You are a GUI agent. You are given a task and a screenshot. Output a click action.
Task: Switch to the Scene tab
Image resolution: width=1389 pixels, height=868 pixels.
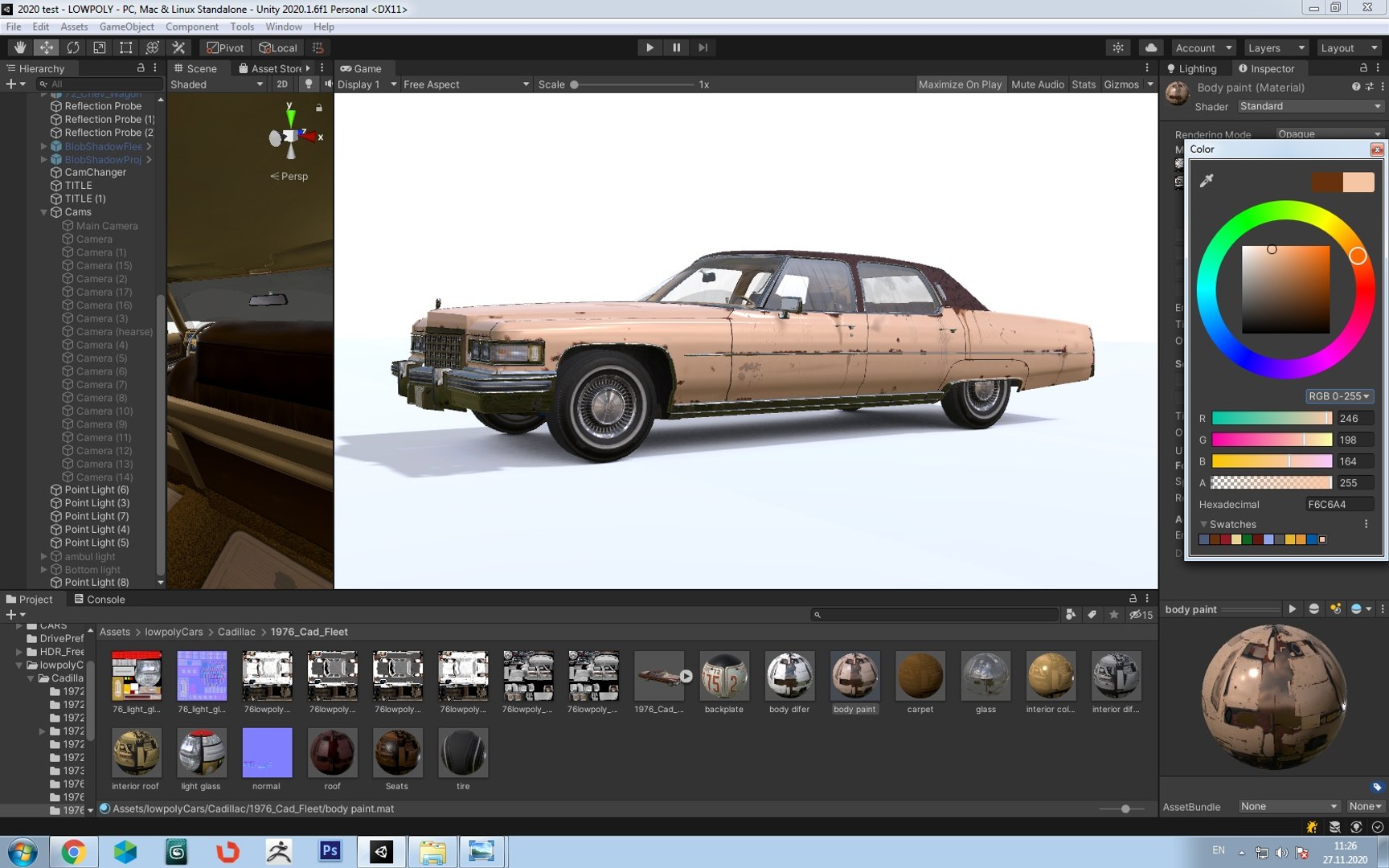[195, 68]
